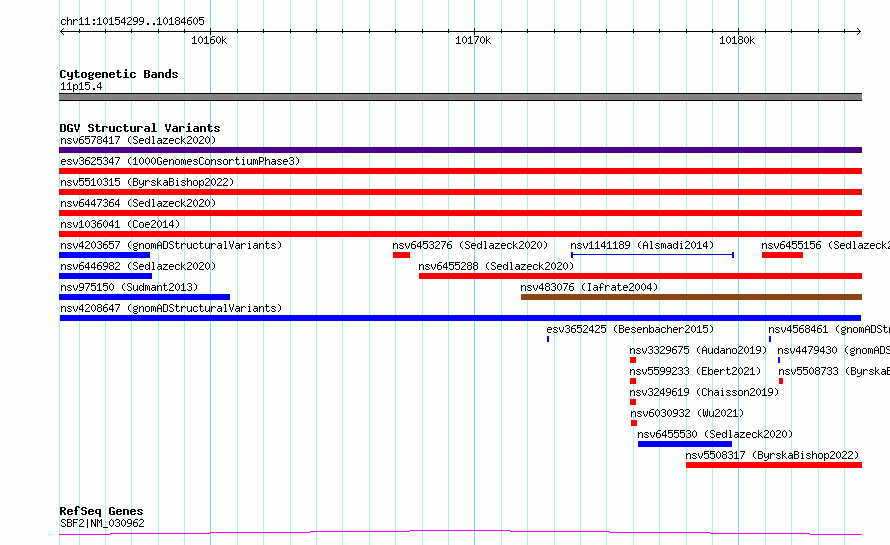Click the nsv1141189 (Alsmadi2014) thin blue line
This screenshot has width=890, height=545.
tap(653, 255)
